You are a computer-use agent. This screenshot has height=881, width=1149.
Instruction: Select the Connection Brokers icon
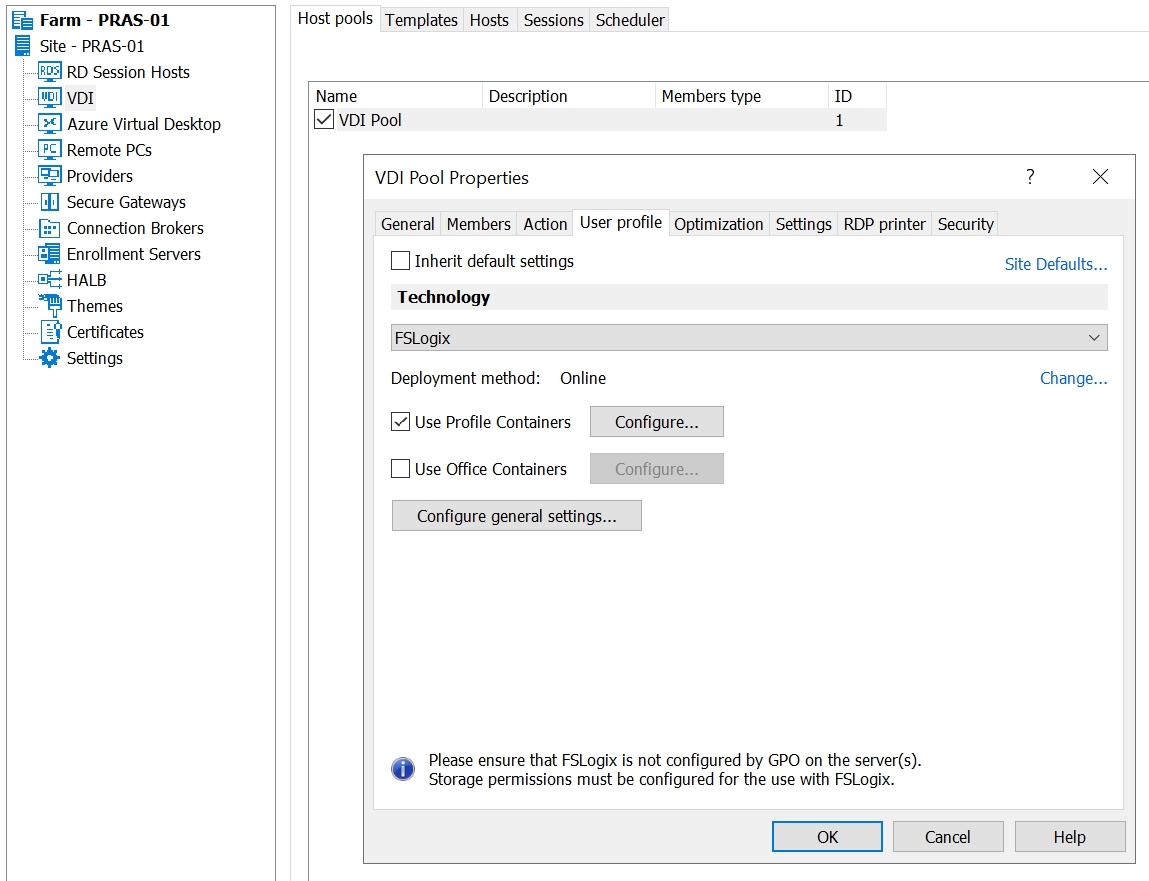click(50, 228)
